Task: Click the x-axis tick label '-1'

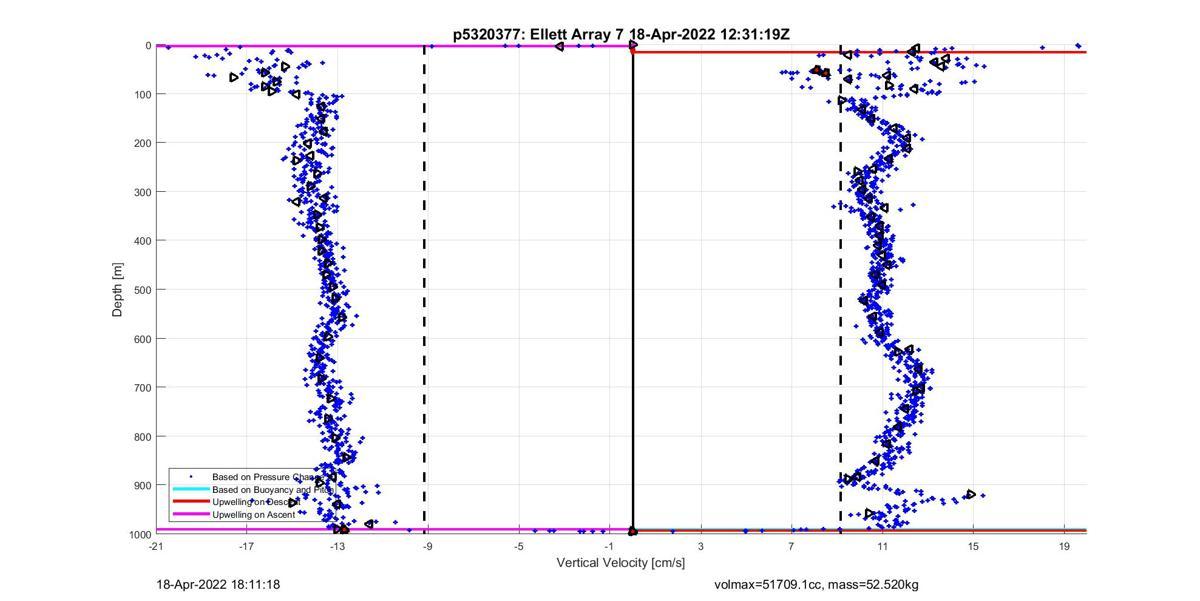Action: pos(609,546)
